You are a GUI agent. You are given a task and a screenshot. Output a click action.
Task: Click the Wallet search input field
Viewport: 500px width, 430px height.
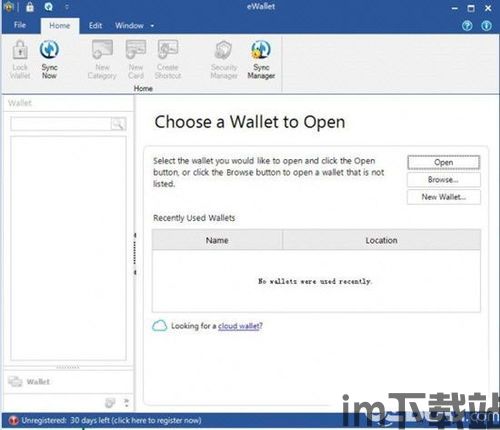(x=61, y=124)
